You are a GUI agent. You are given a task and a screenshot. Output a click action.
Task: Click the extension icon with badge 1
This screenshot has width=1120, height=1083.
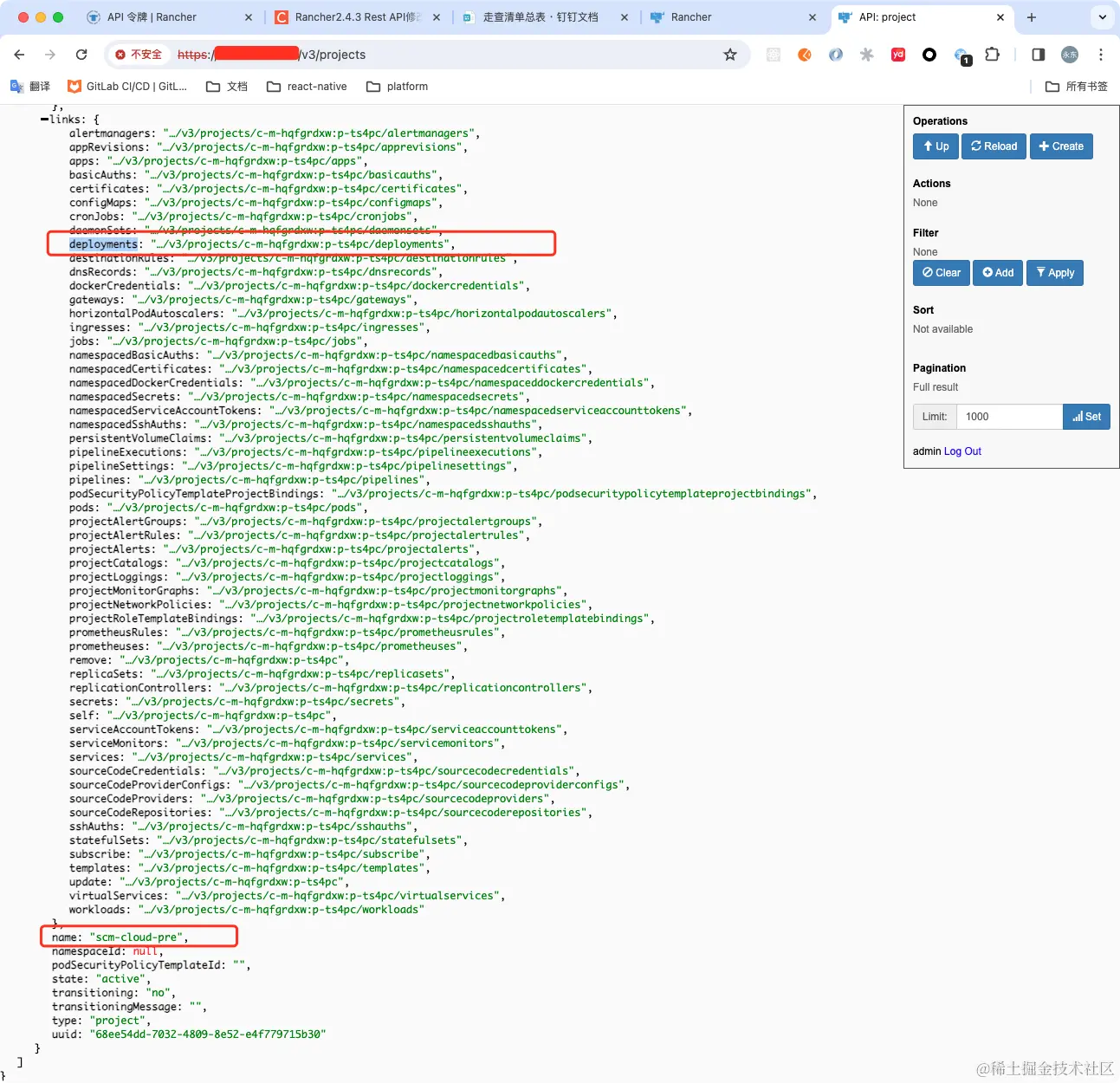point(961,56)
